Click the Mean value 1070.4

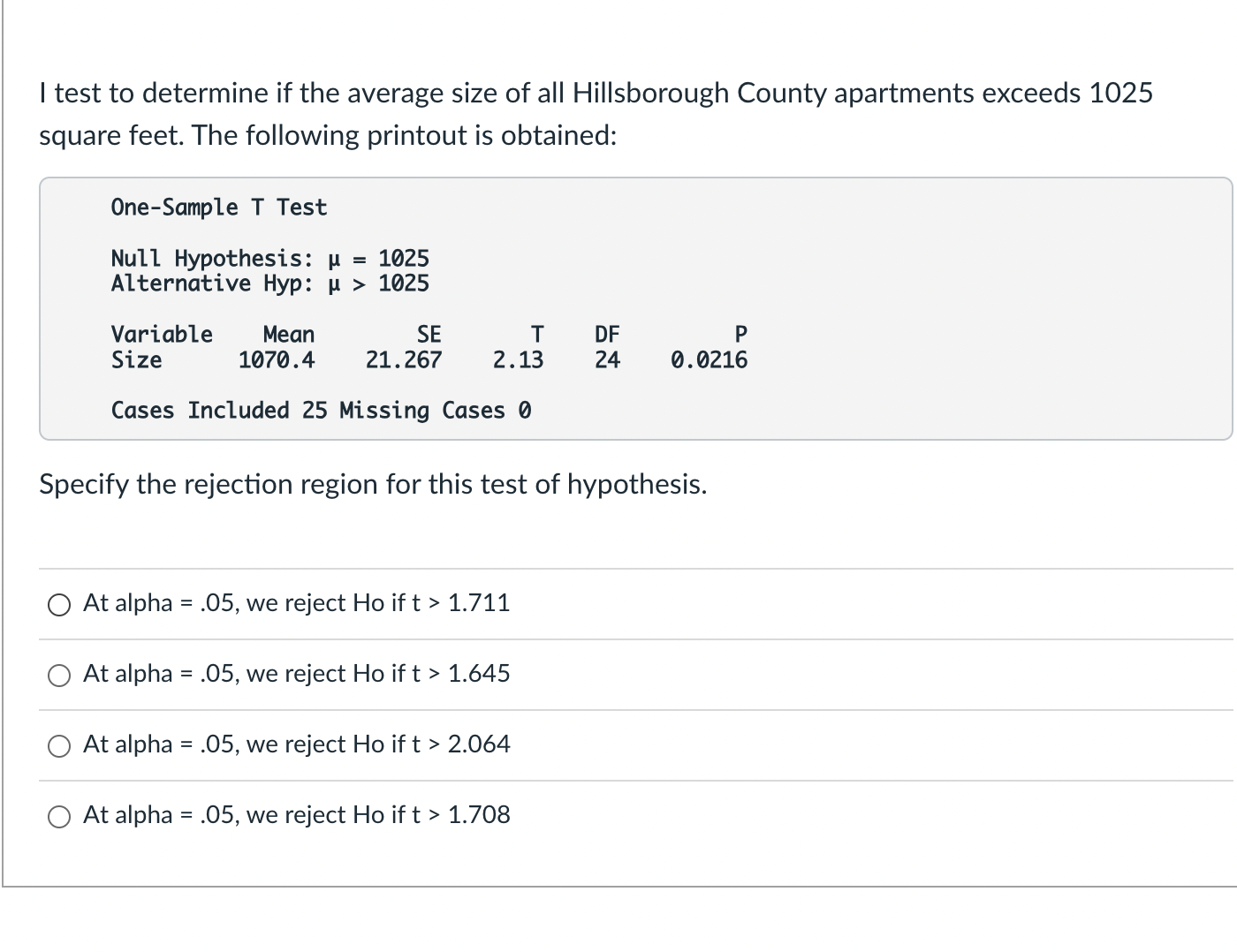(277, 359)
